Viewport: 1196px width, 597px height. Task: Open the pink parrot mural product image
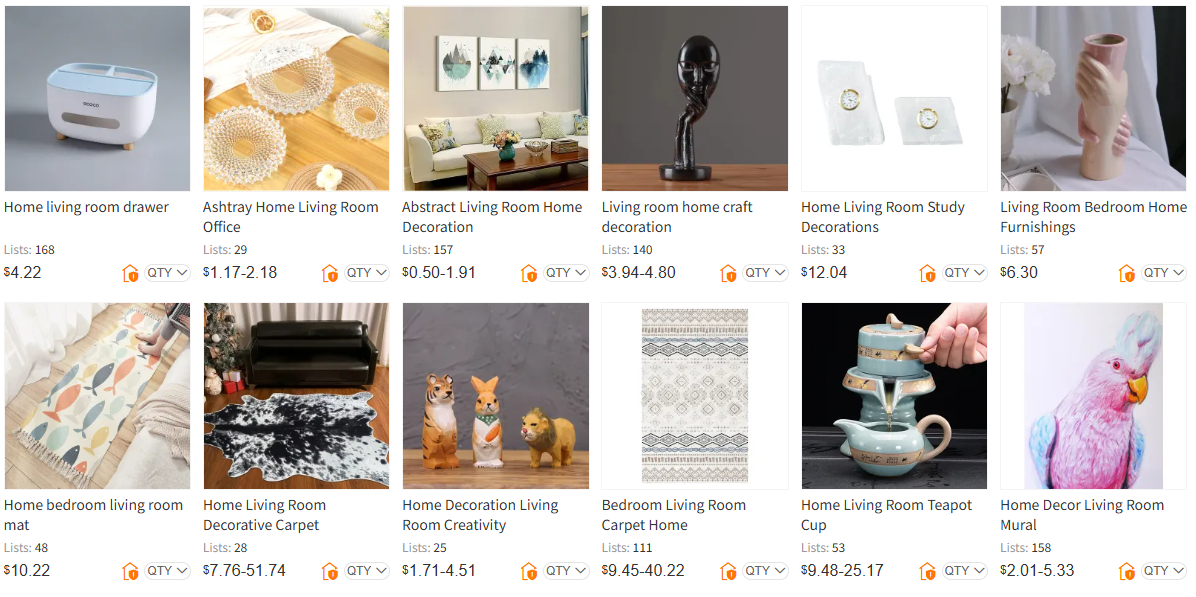pyautogui.click(x=1094, y=396)
